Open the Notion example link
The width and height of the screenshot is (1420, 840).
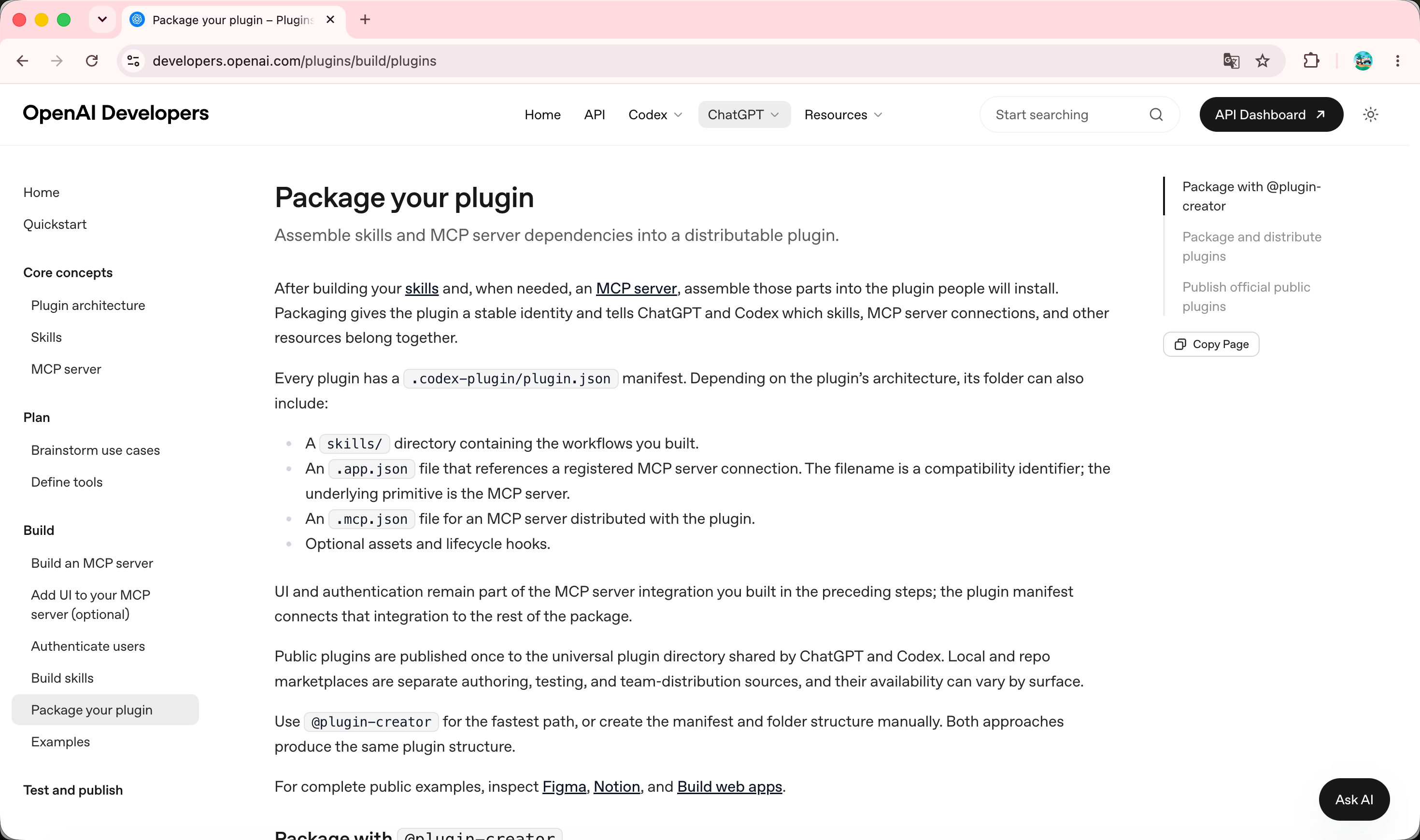617,787
